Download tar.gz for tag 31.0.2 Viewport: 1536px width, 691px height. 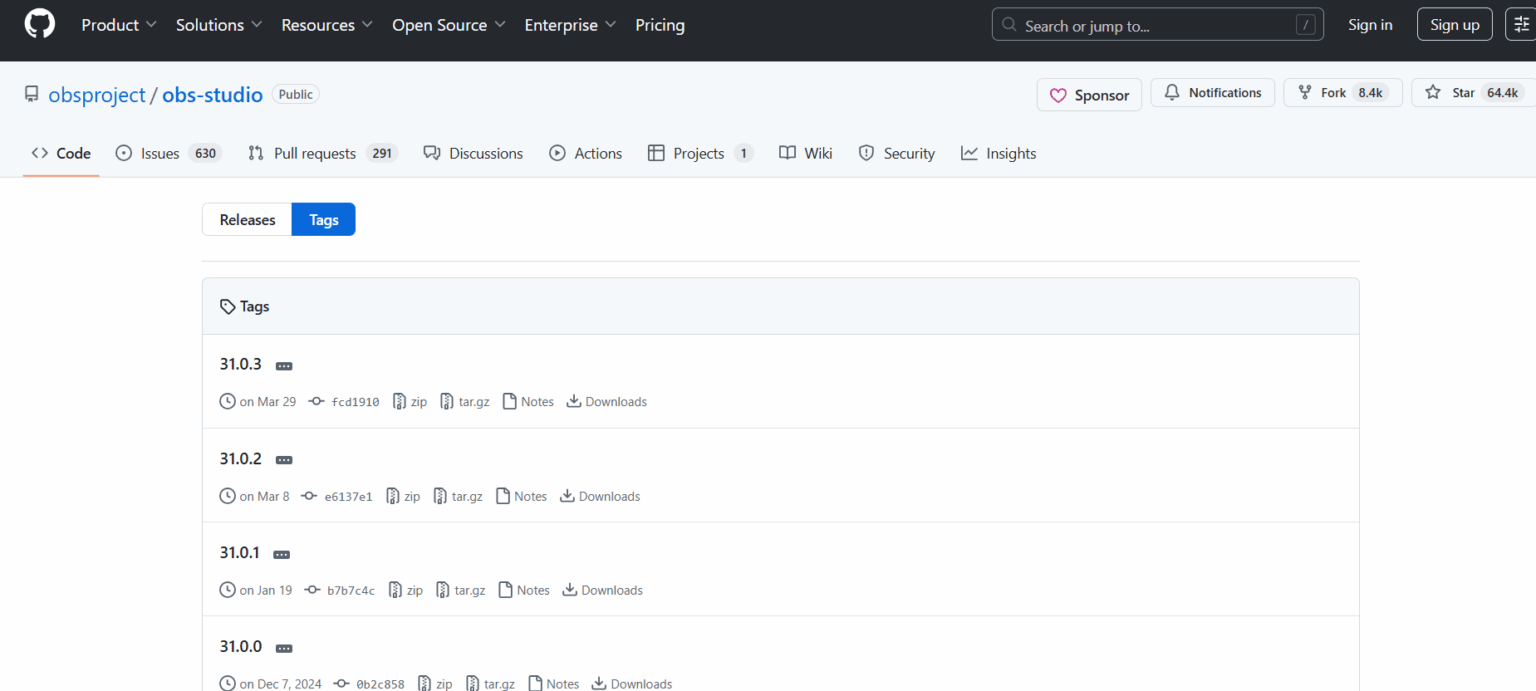pos(458,496)
